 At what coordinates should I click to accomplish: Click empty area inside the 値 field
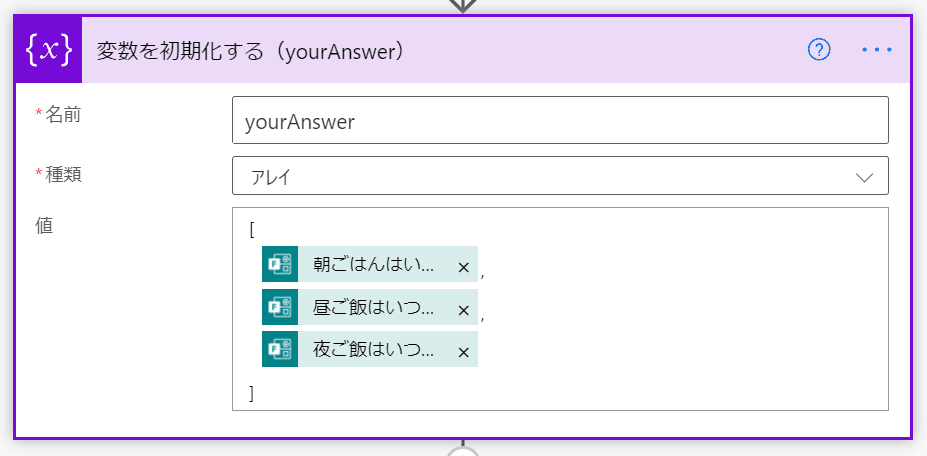coord(680,310)
